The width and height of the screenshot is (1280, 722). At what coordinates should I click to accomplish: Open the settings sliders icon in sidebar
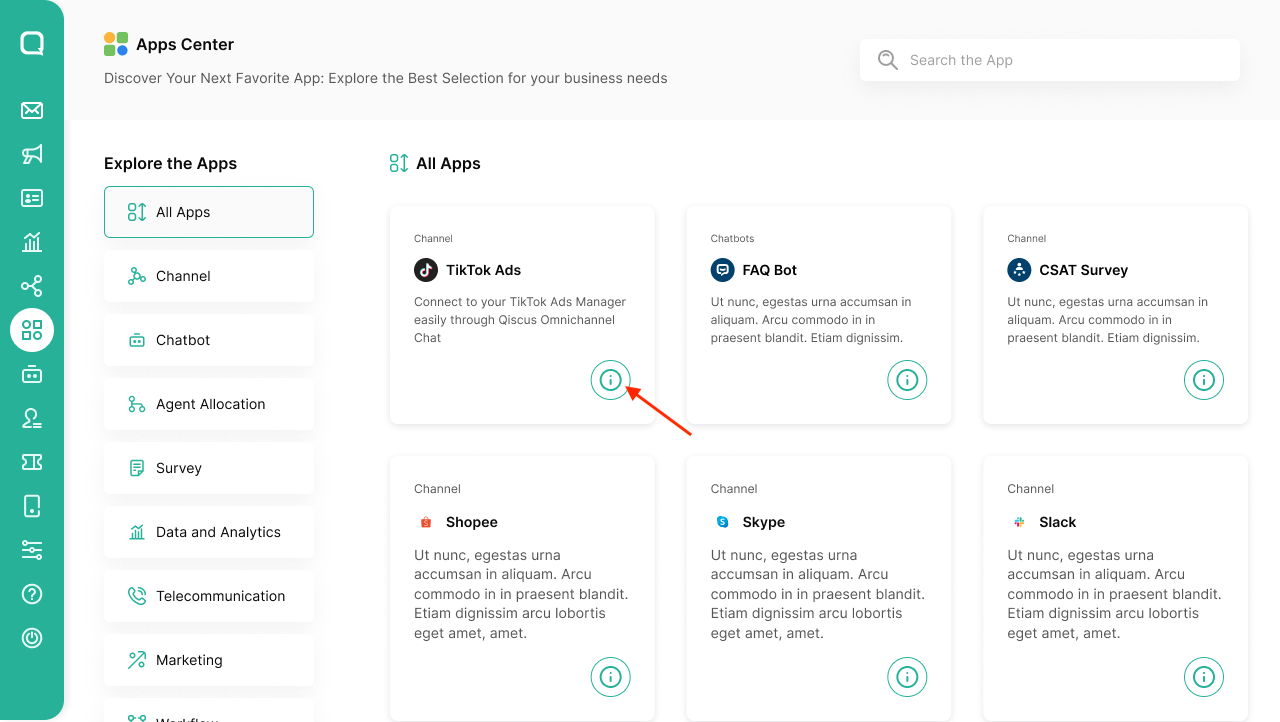pos(32,550)
